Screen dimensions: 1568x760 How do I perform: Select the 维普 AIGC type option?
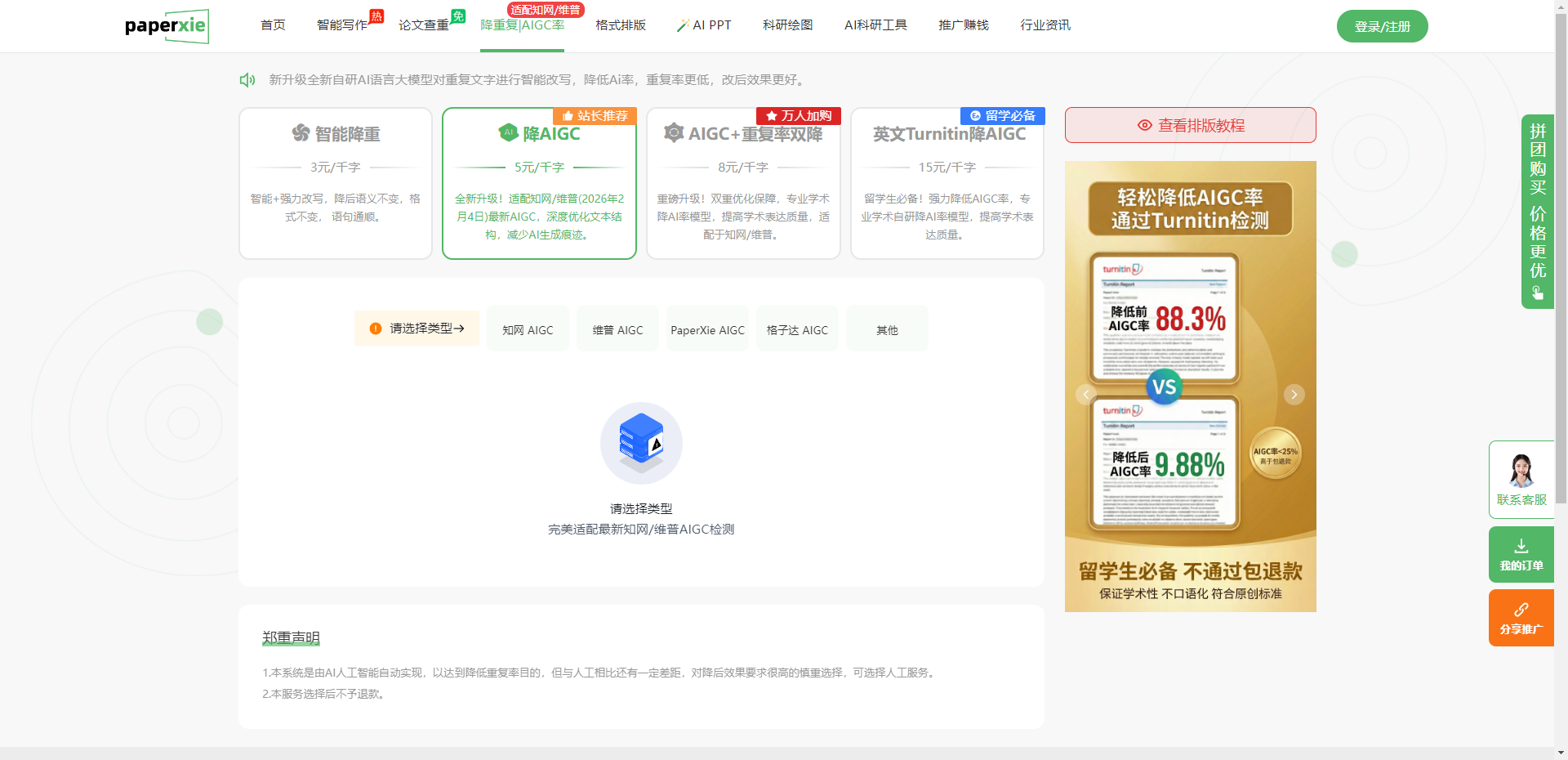click(617, 330)
